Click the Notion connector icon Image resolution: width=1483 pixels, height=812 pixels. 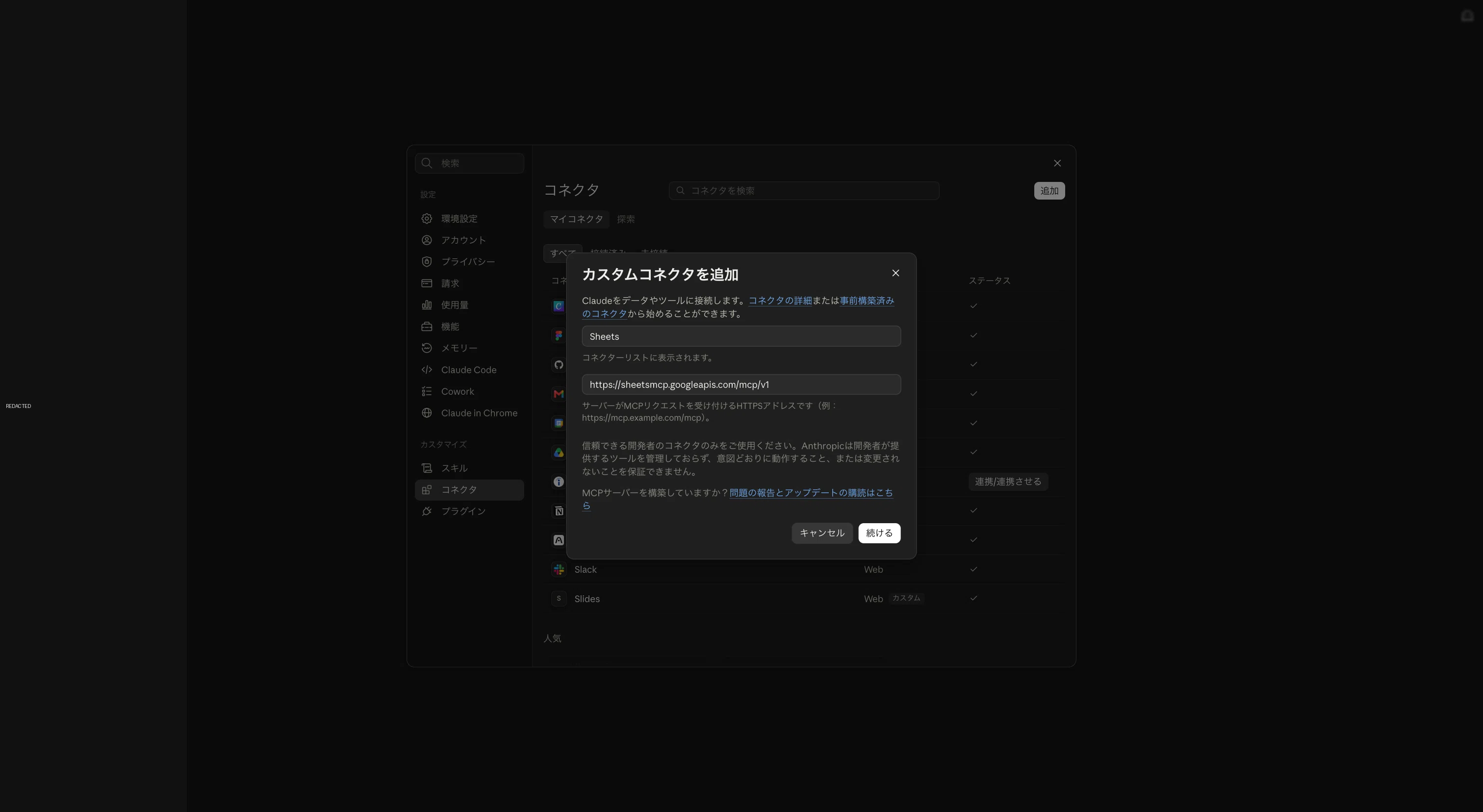tap(559, 511)
